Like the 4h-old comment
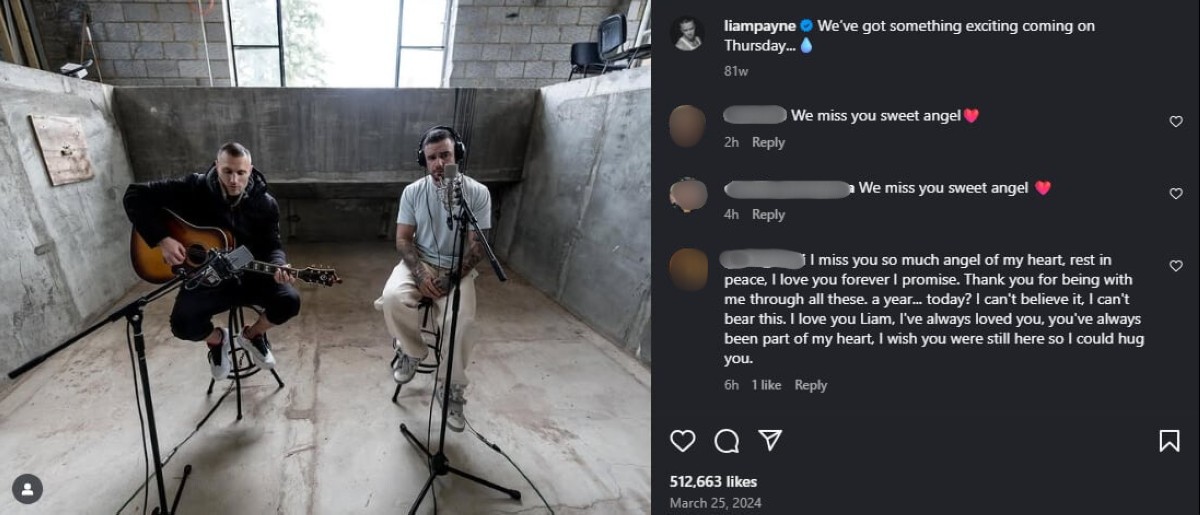The width and height of the screenshot is (1200, 515). pos(1176,194)
